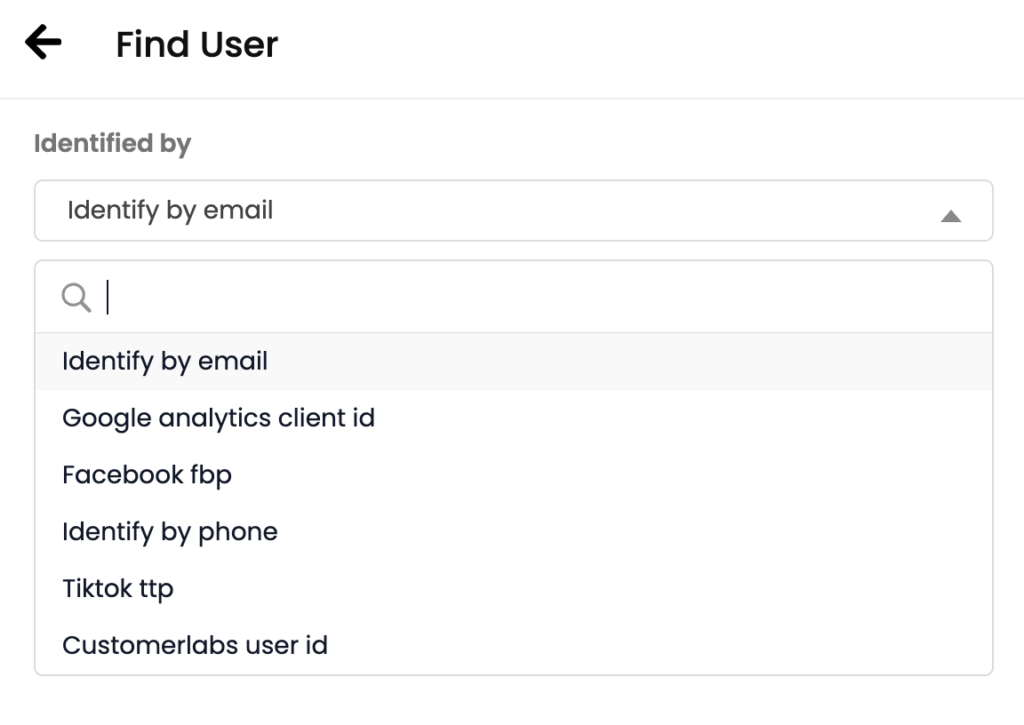
Task: Focus the dropdown search text field
Action: (x=540, y=297)
